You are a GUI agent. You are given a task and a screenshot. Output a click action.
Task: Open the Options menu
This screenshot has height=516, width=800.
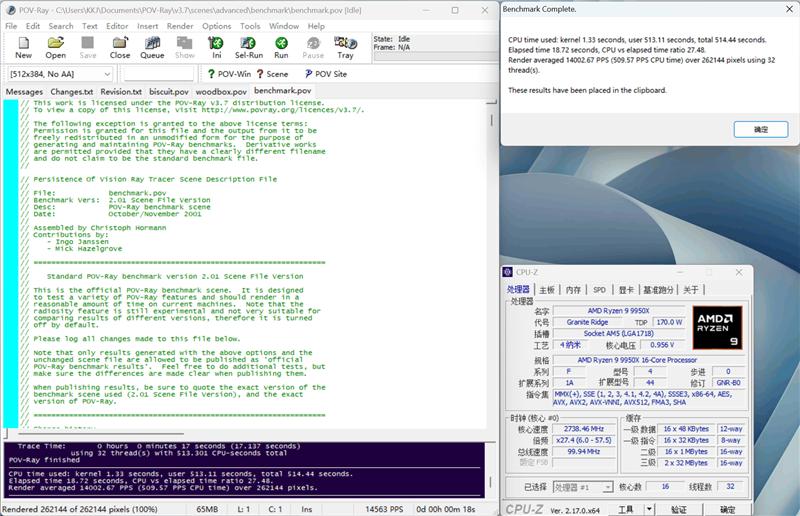(216, 26)
